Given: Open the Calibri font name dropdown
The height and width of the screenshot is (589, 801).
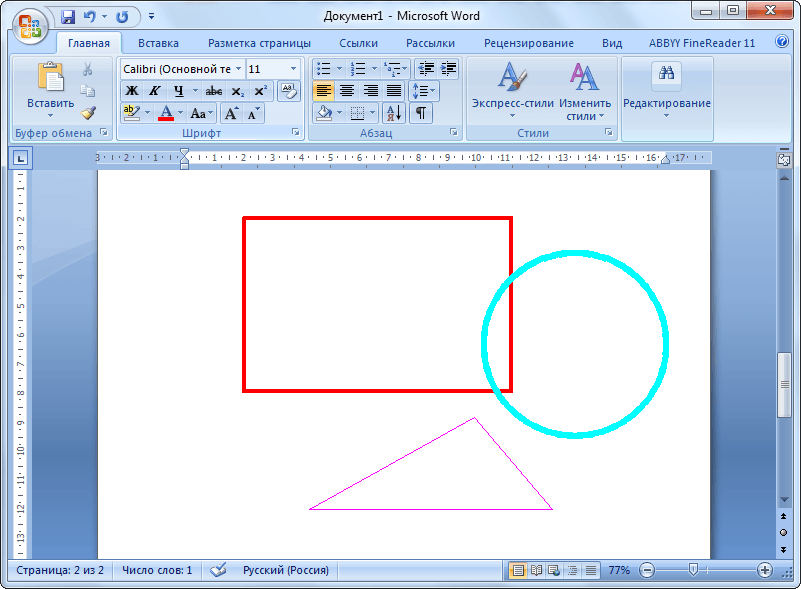Looking at the screenshot, I should point(238,69).
